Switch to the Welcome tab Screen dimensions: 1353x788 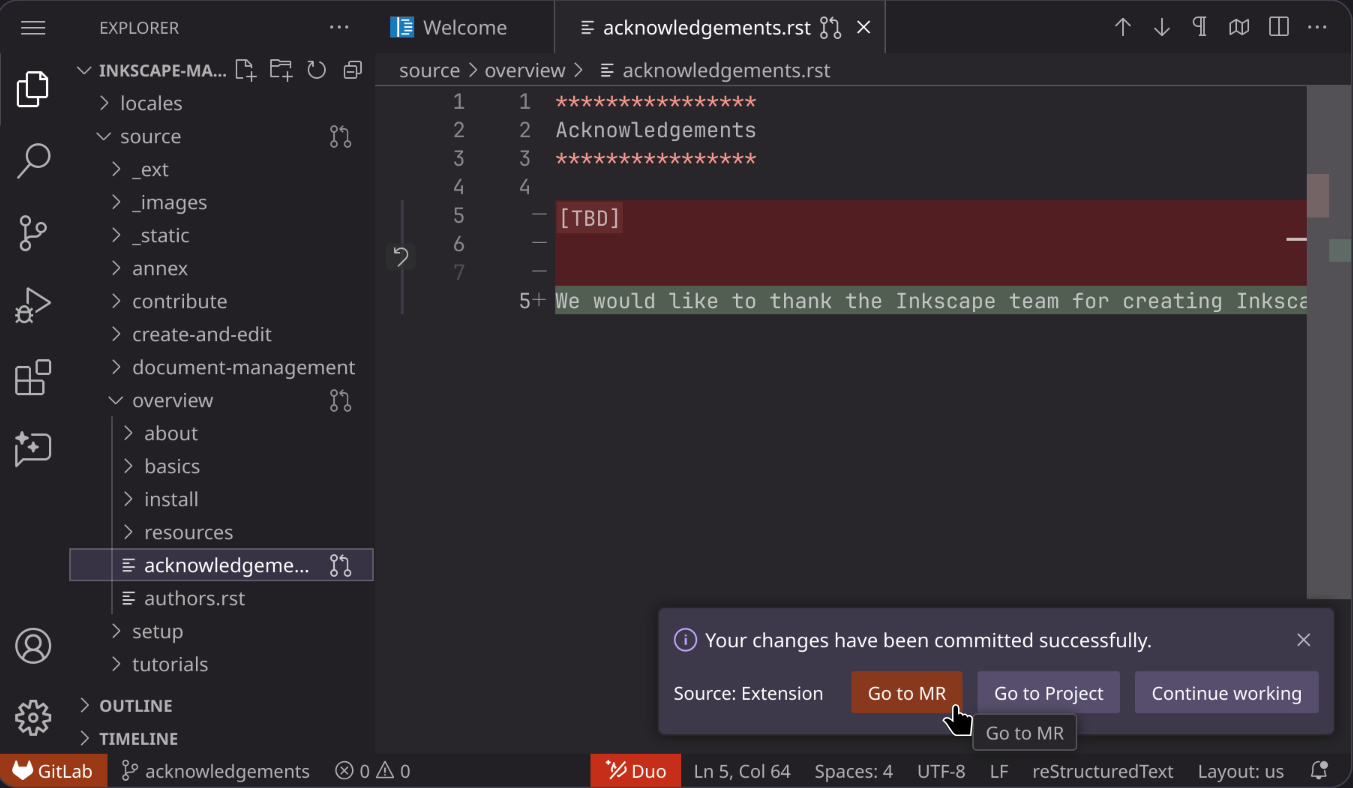point(465,28)
